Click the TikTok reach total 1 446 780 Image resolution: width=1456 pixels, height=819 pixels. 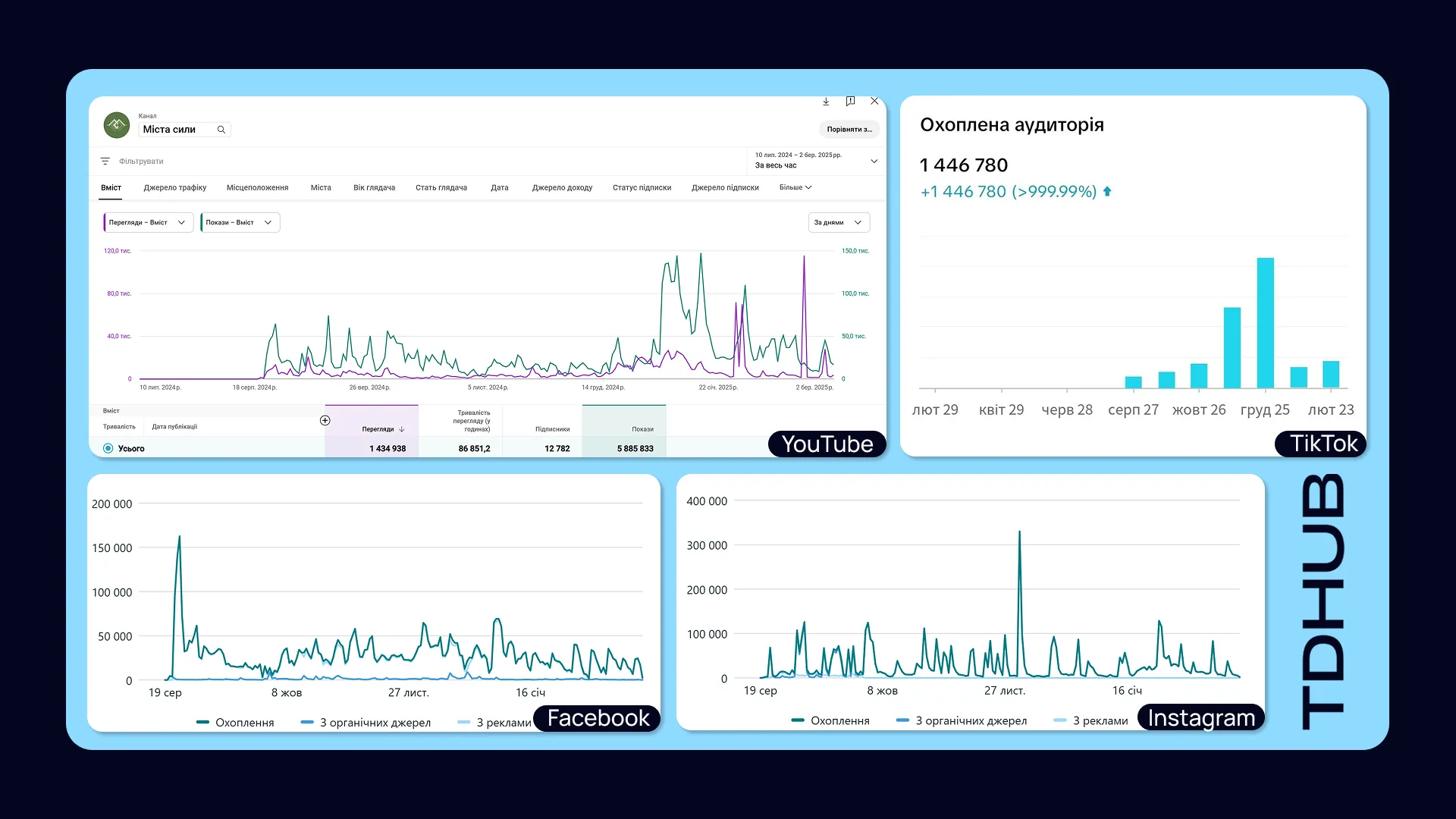coord(963,165)
